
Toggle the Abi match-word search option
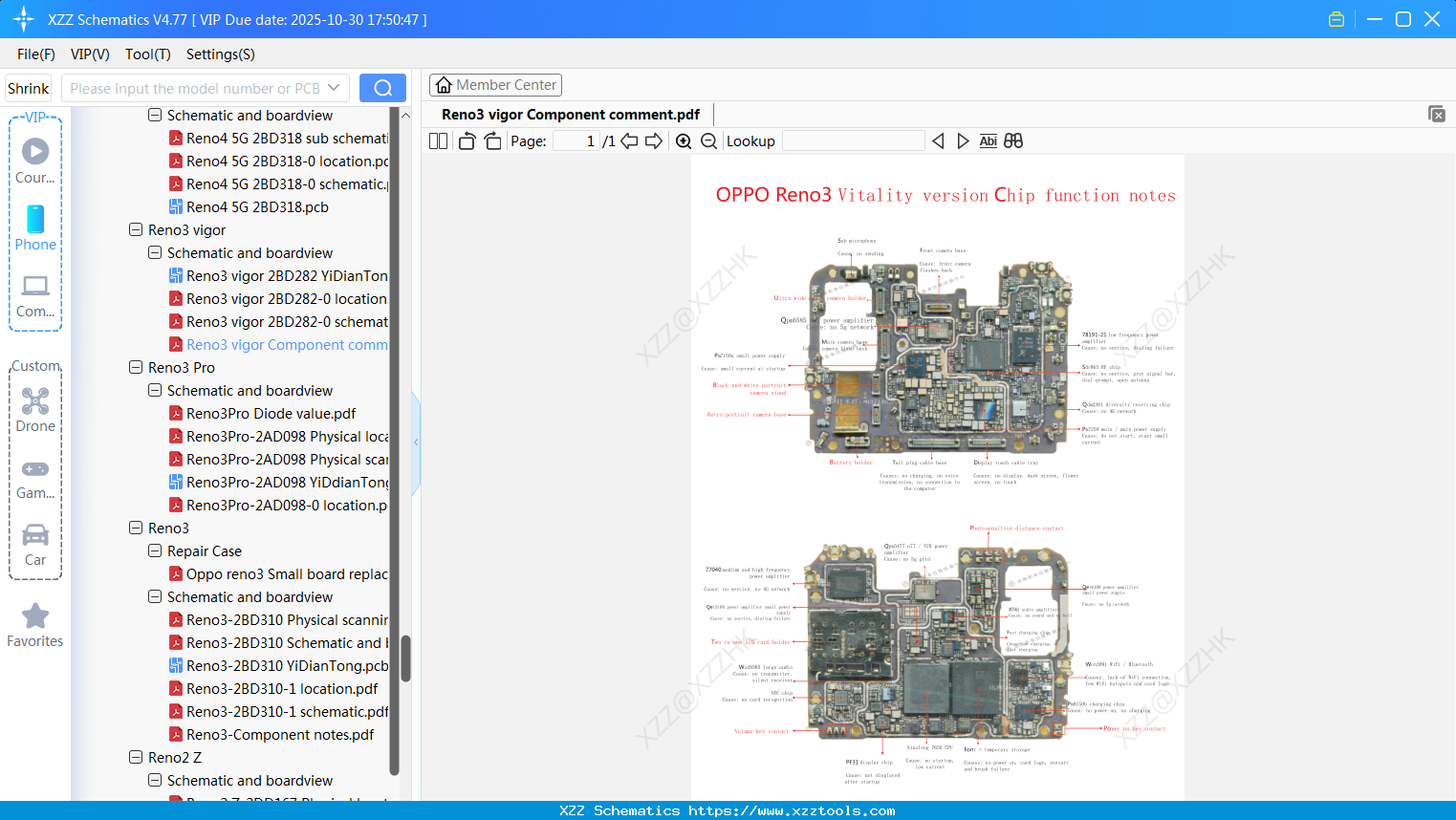click(x=988, y=141)
